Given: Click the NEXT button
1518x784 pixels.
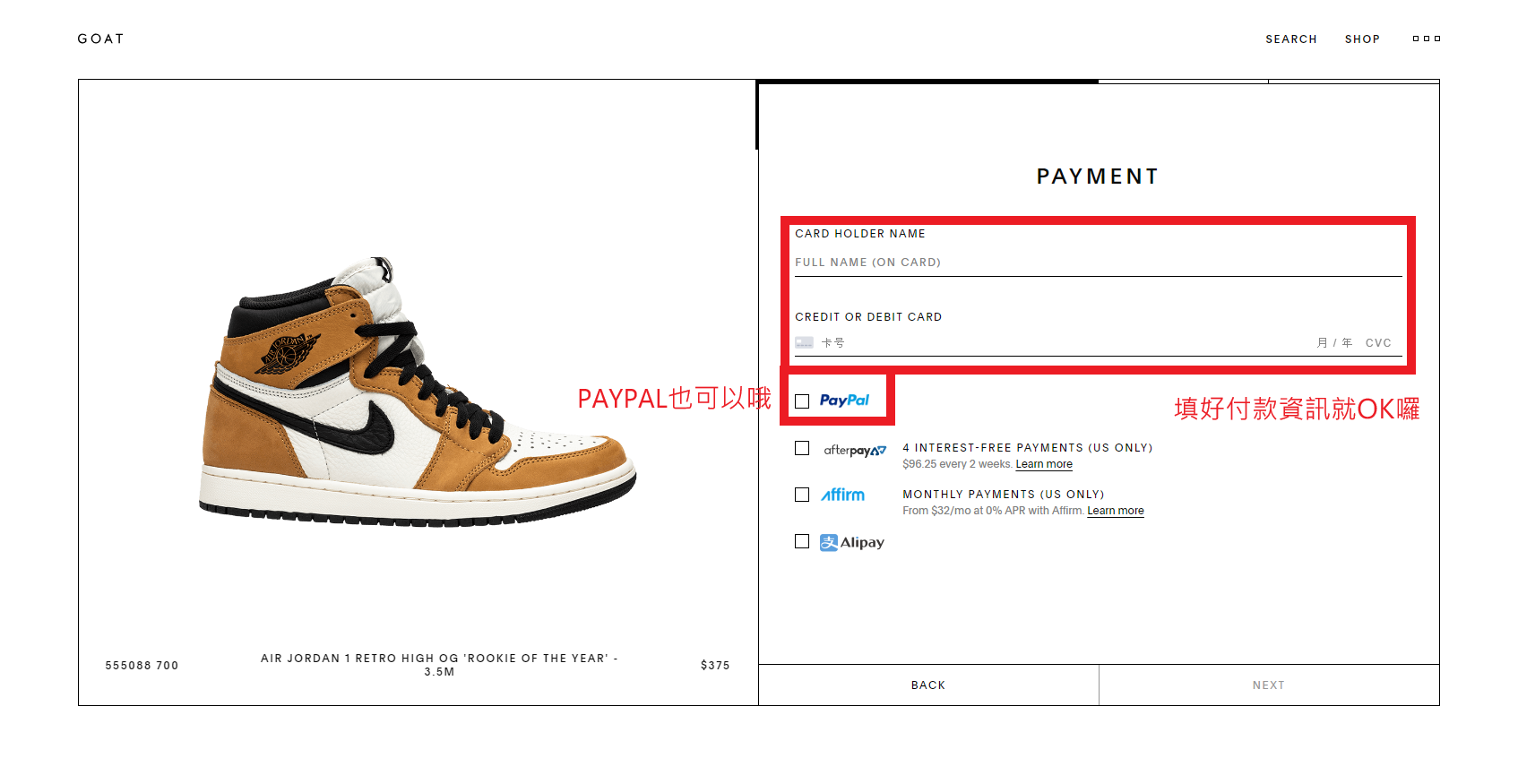Looking at the screenshot, I should pos(1269,685).
